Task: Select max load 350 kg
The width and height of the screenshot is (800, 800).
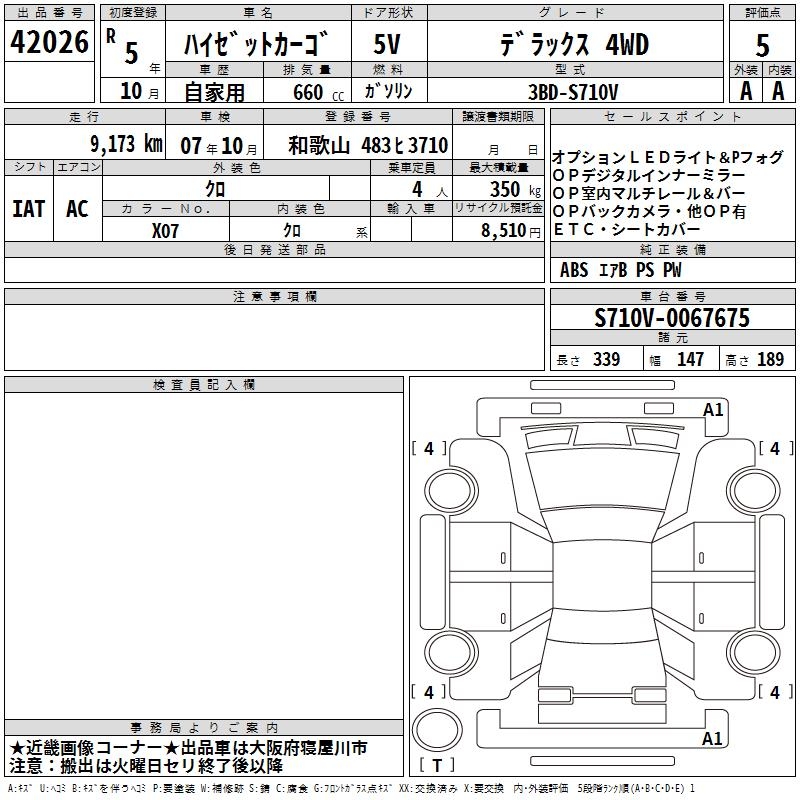Action: tap(515, 189)
